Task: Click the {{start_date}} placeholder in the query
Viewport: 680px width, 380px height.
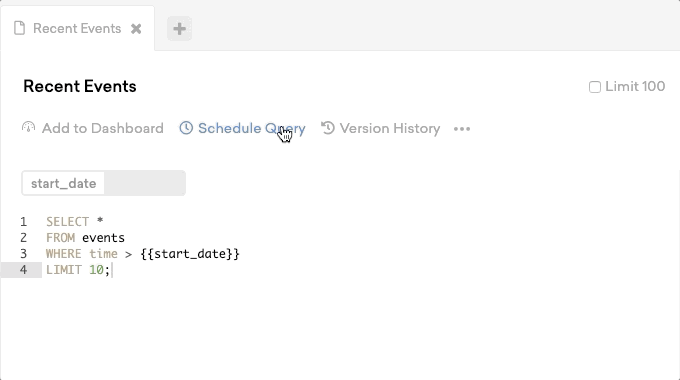Action: point(190,254)
